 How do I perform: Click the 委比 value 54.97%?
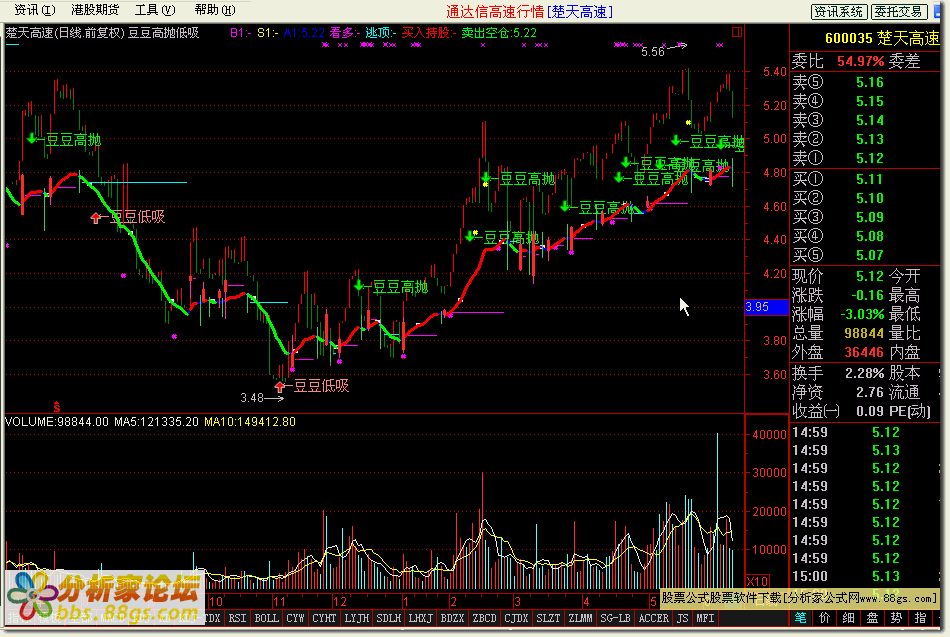coord(860,61)
